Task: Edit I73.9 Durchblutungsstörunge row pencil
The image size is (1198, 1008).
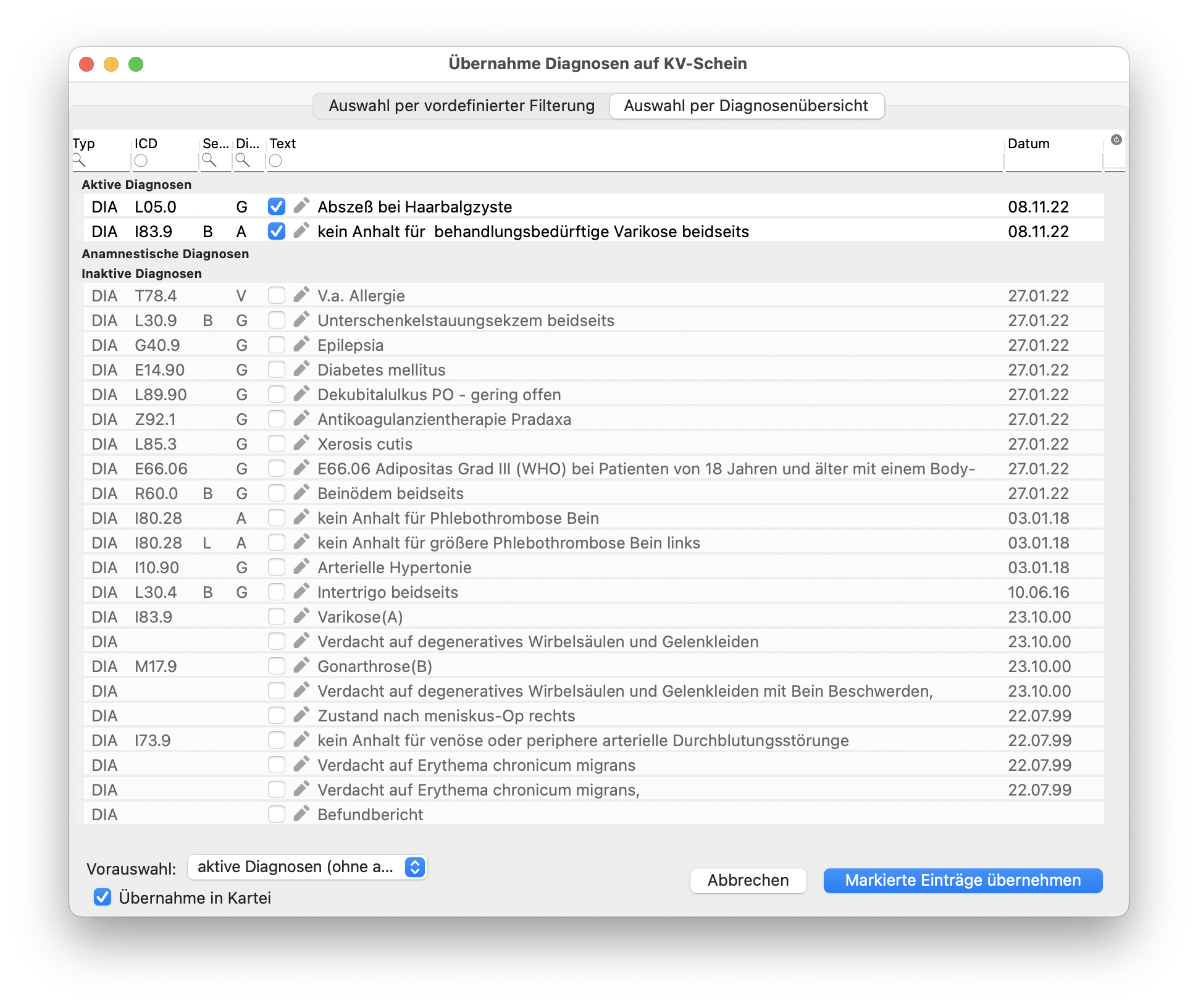Action: [301, 739]
